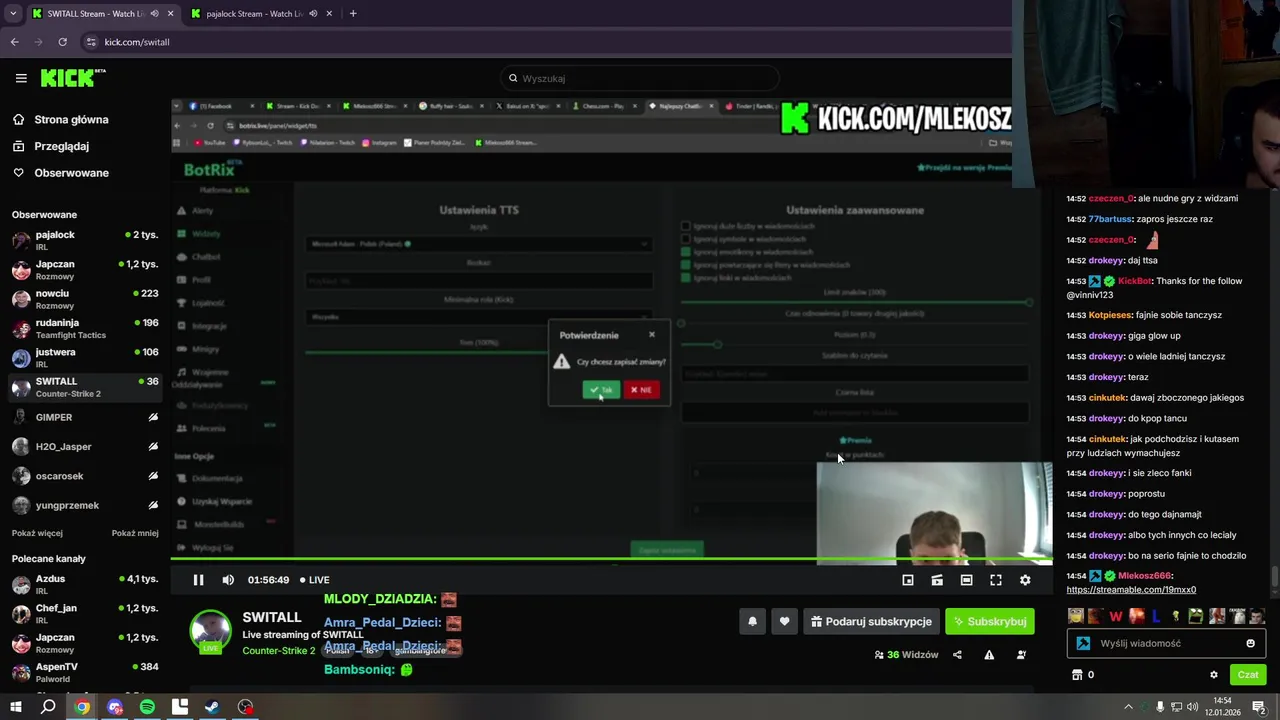Open the rudaninja channel in the sidebar
1280x720 pixels.
(x=85, y=329)
